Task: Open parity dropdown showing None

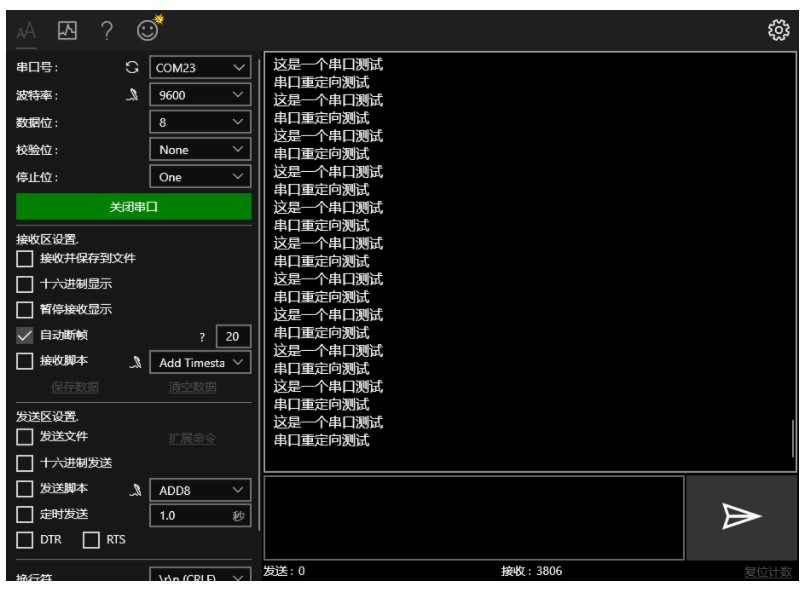Action: point(200,149)
